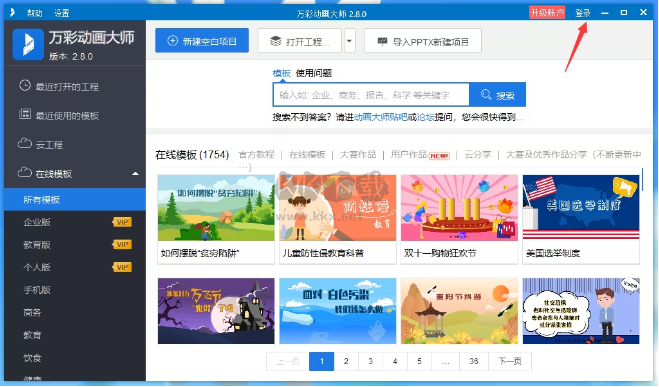Click the plus icon in 新建空白项目
This screenshot has height=387, width=659.
click(172, 41)
